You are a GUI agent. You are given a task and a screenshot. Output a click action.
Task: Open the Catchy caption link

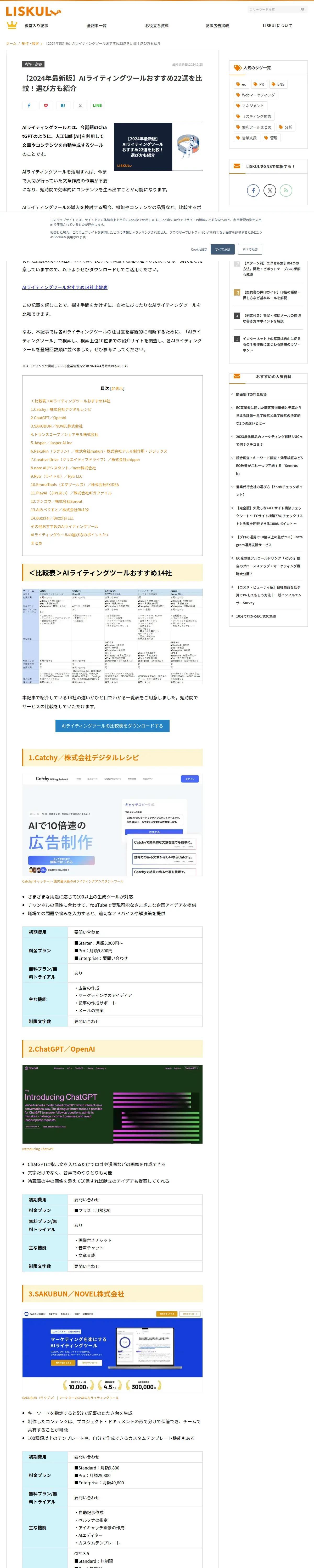pos(72,881)
